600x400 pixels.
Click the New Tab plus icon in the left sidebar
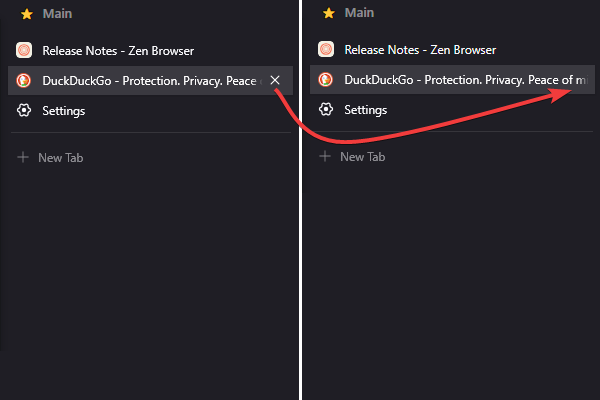(x=23, y=157)
